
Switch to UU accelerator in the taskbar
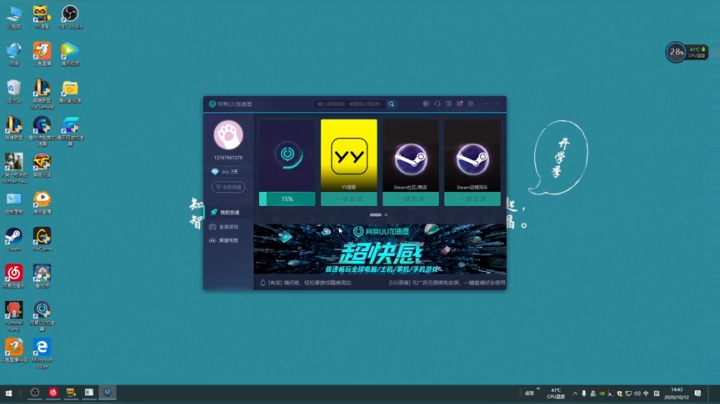point(107,393)
